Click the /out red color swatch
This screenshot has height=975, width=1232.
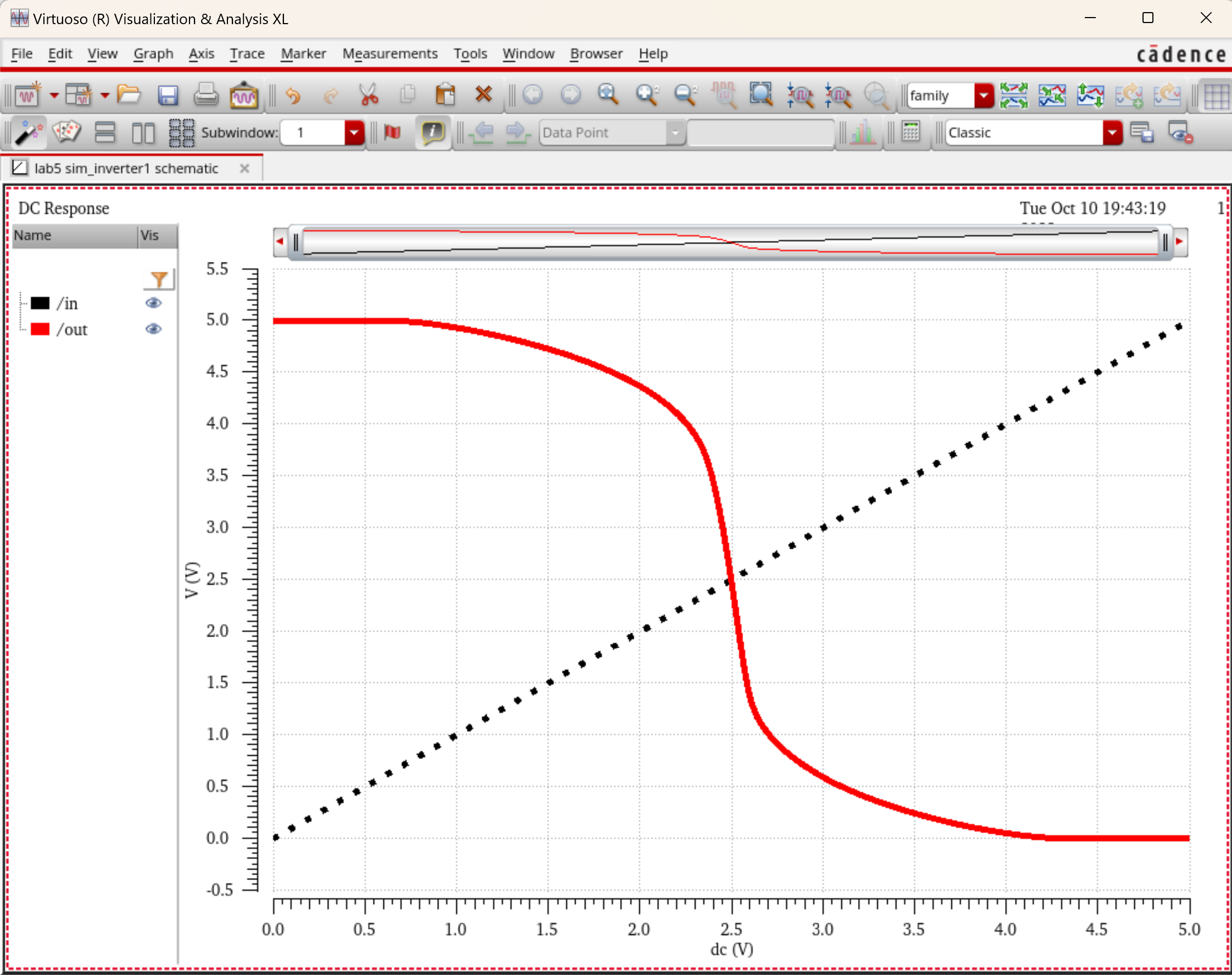(40, 330)
